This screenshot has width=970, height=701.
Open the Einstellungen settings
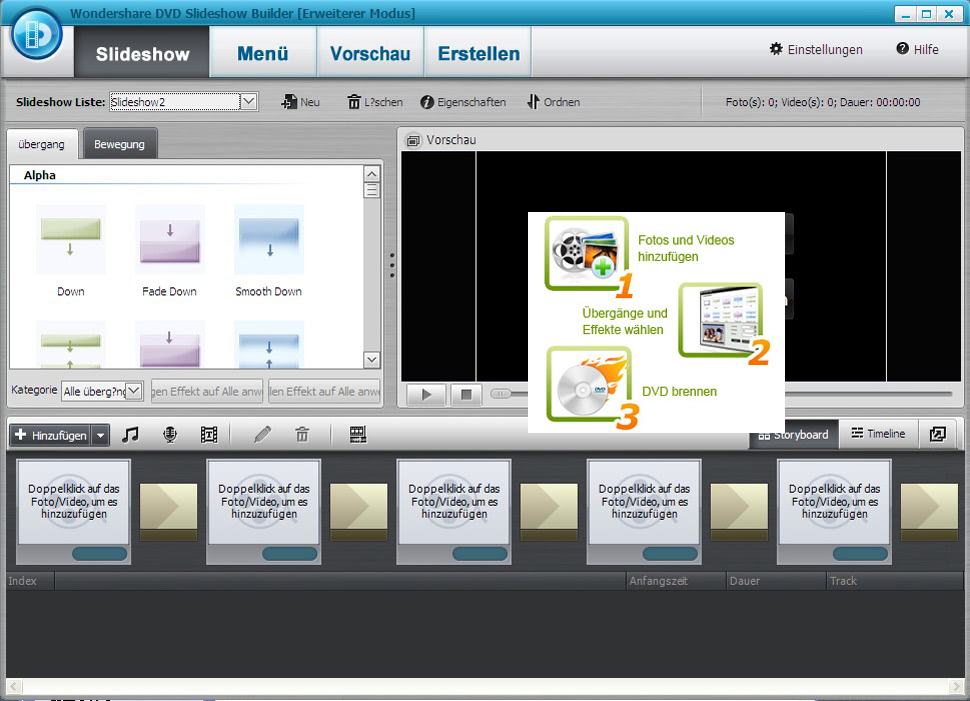(x=815, y=48)
